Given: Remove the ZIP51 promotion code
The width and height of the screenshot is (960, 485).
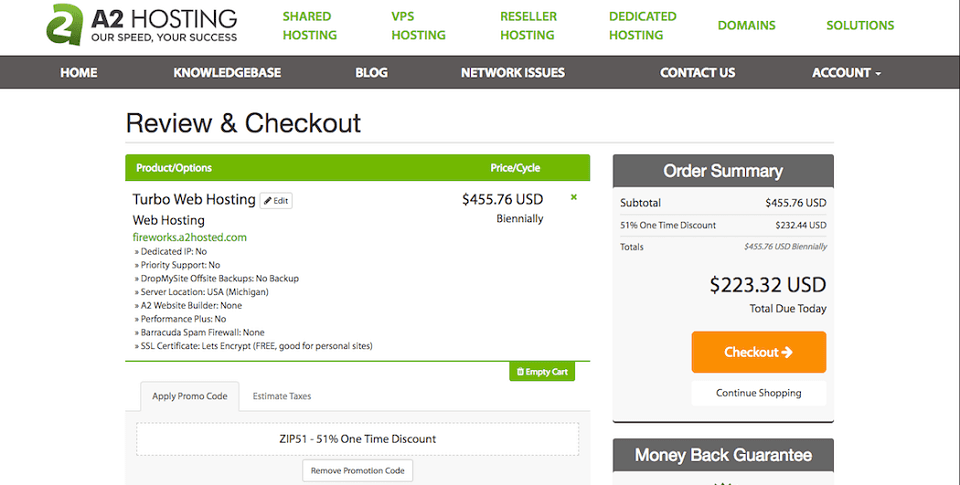Looking at the screenshot, I should 358,471.
